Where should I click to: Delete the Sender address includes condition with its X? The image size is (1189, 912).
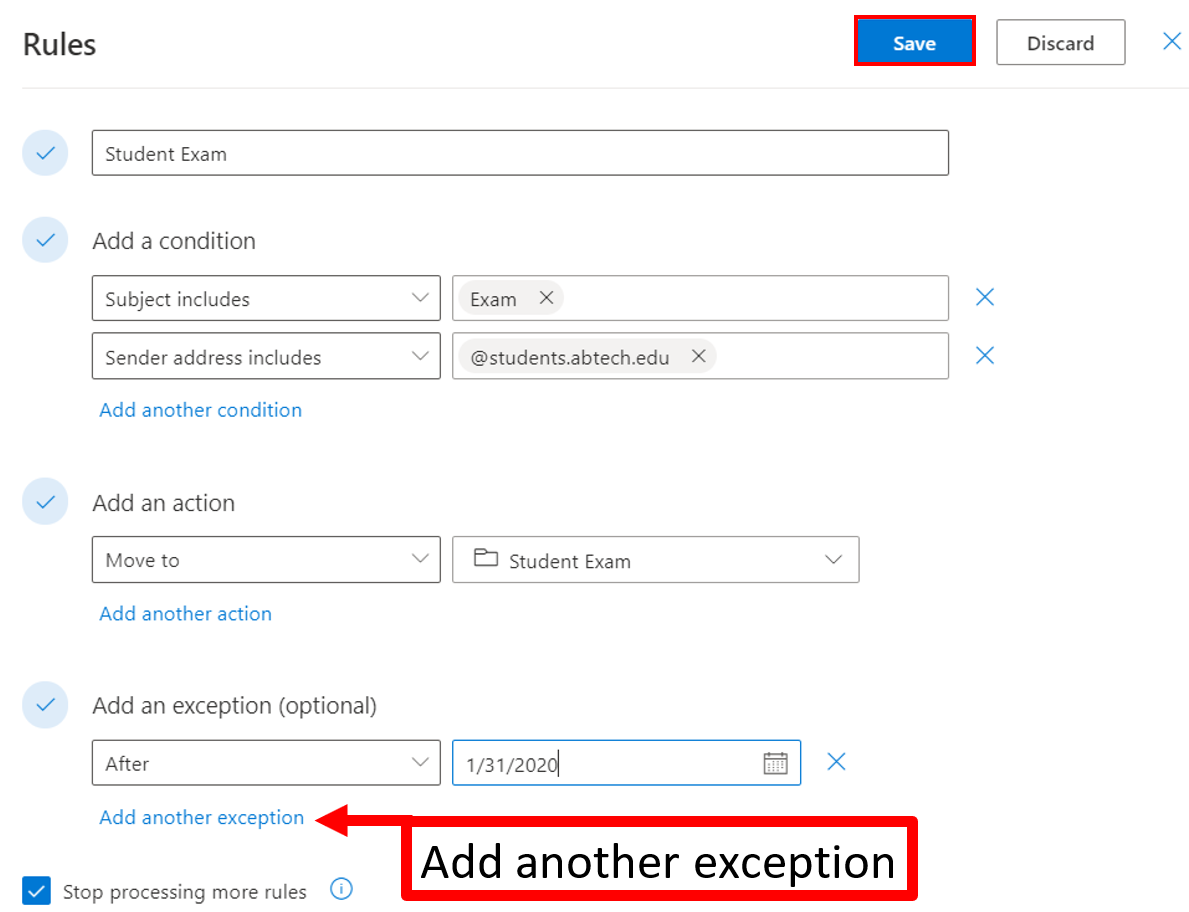pos(985,355)
